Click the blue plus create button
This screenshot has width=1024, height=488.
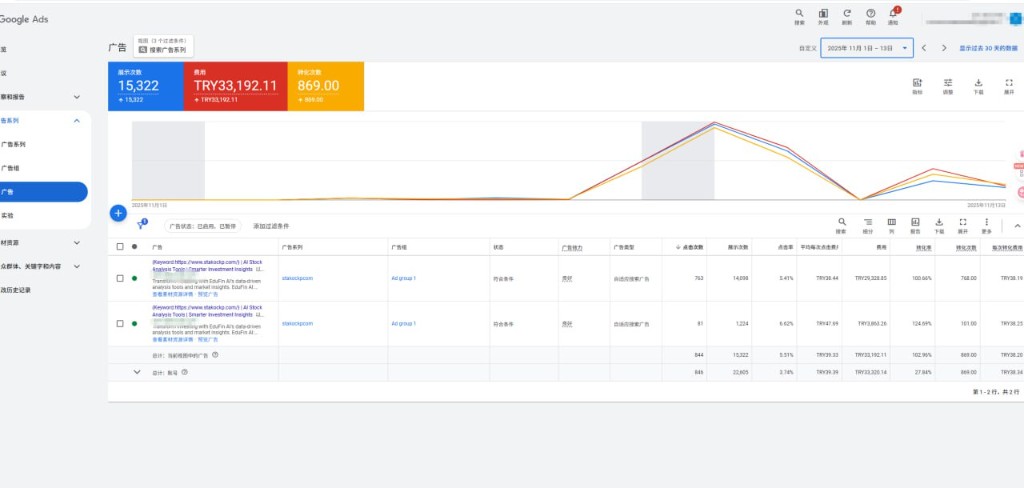(x=118, y=213)
